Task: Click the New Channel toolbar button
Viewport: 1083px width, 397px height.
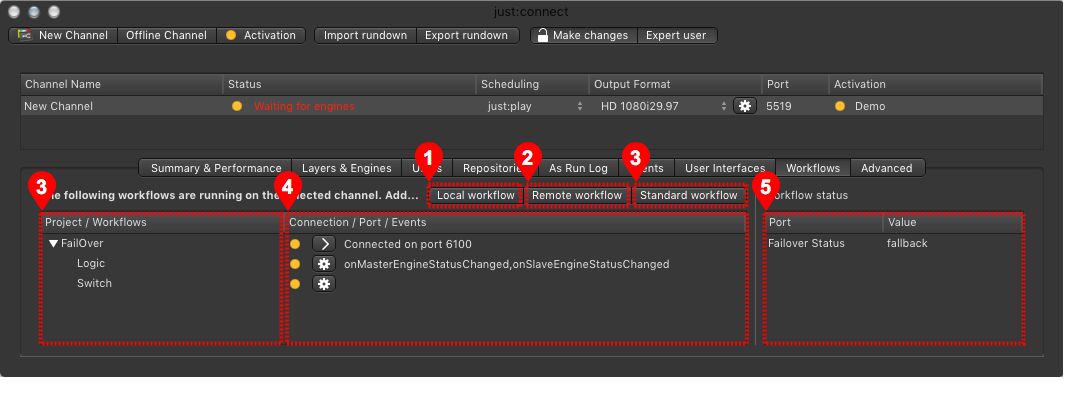Action: pos(64,35)
